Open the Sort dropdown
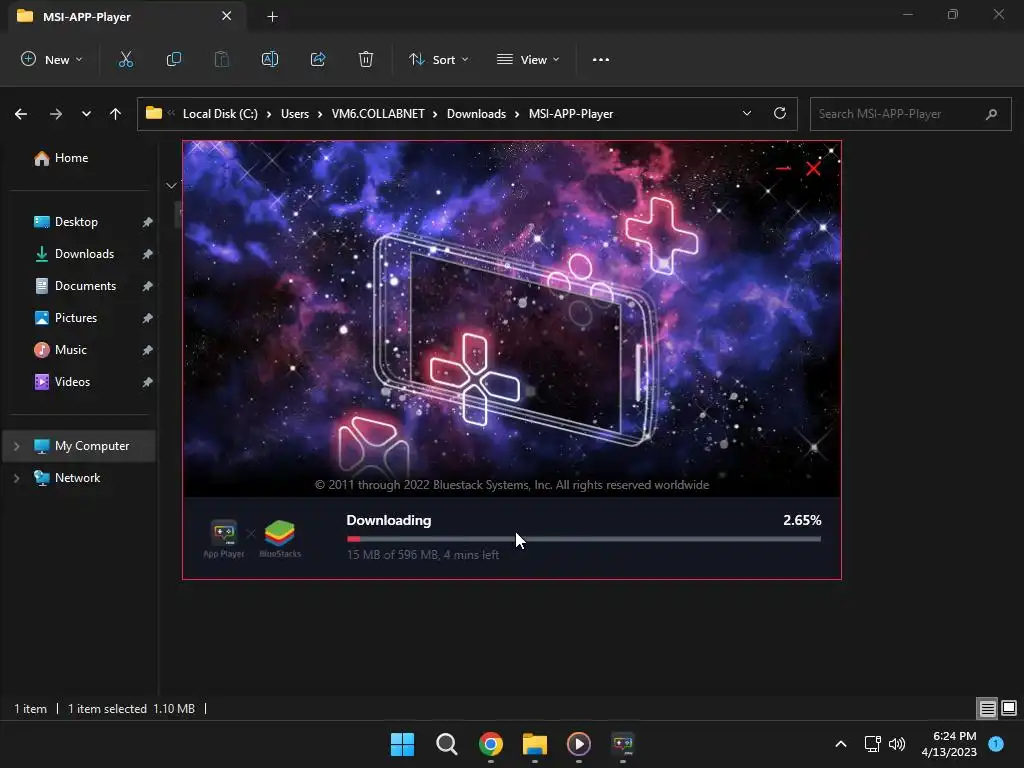The width and height of the screenshot is (1024, 768). [438, 59]
